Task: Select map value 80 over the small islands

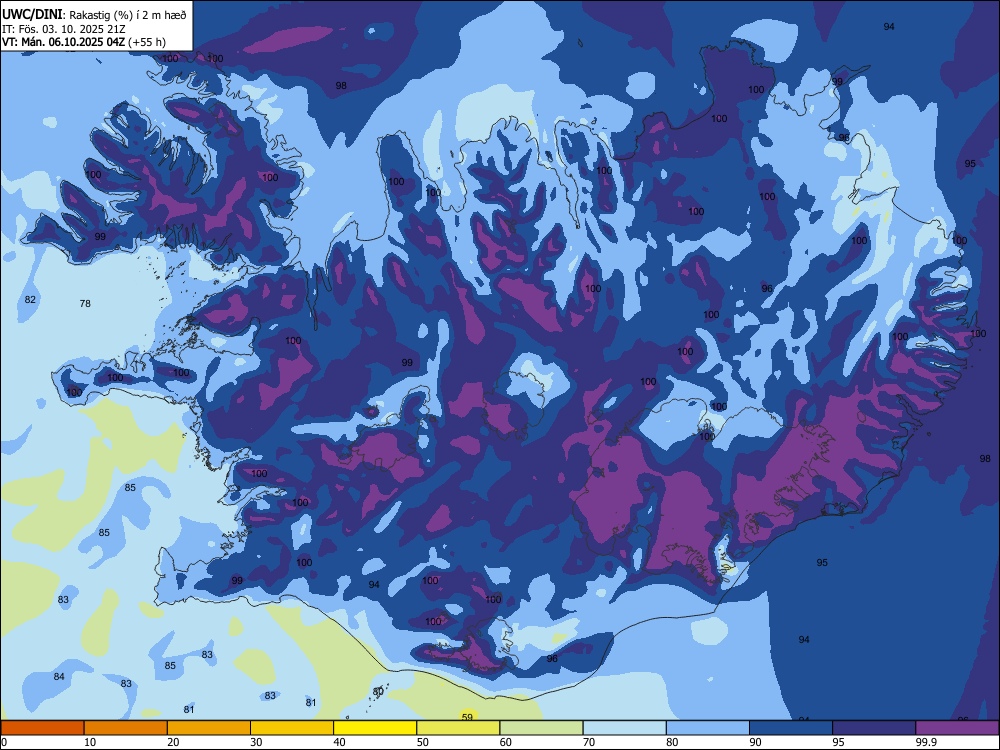Action: (x=378, y=691)
